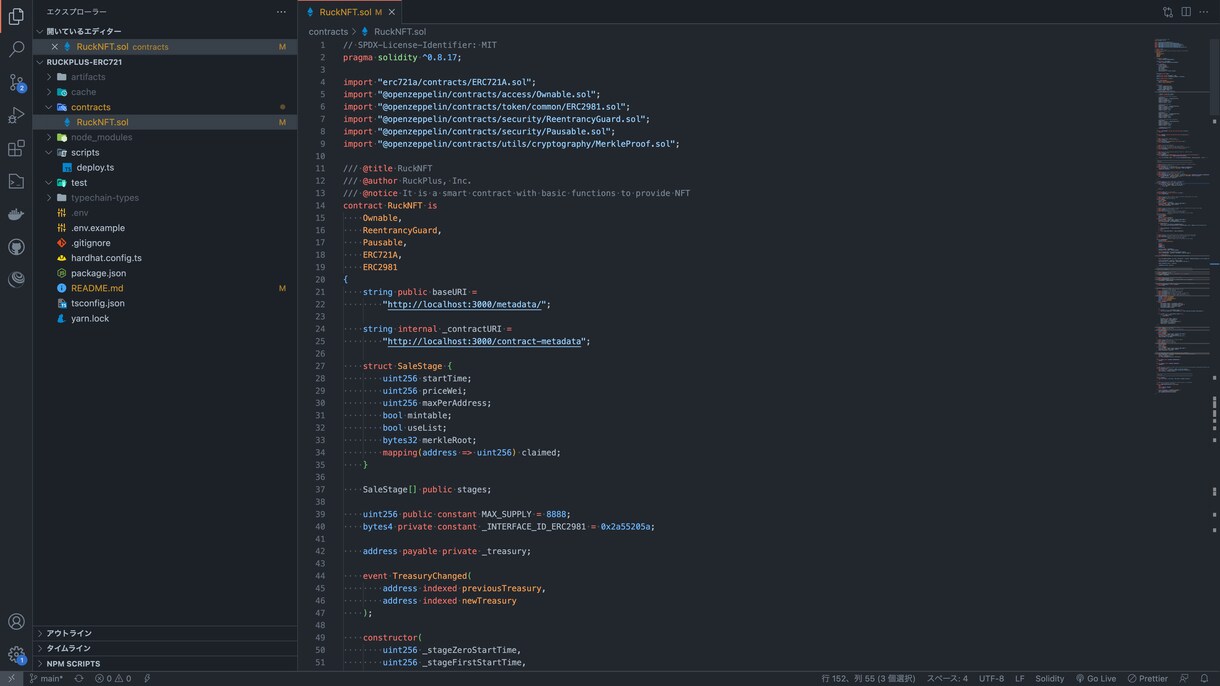Start Go Live server from status bar
The image size is (1220, 686).
(1096, 678)
